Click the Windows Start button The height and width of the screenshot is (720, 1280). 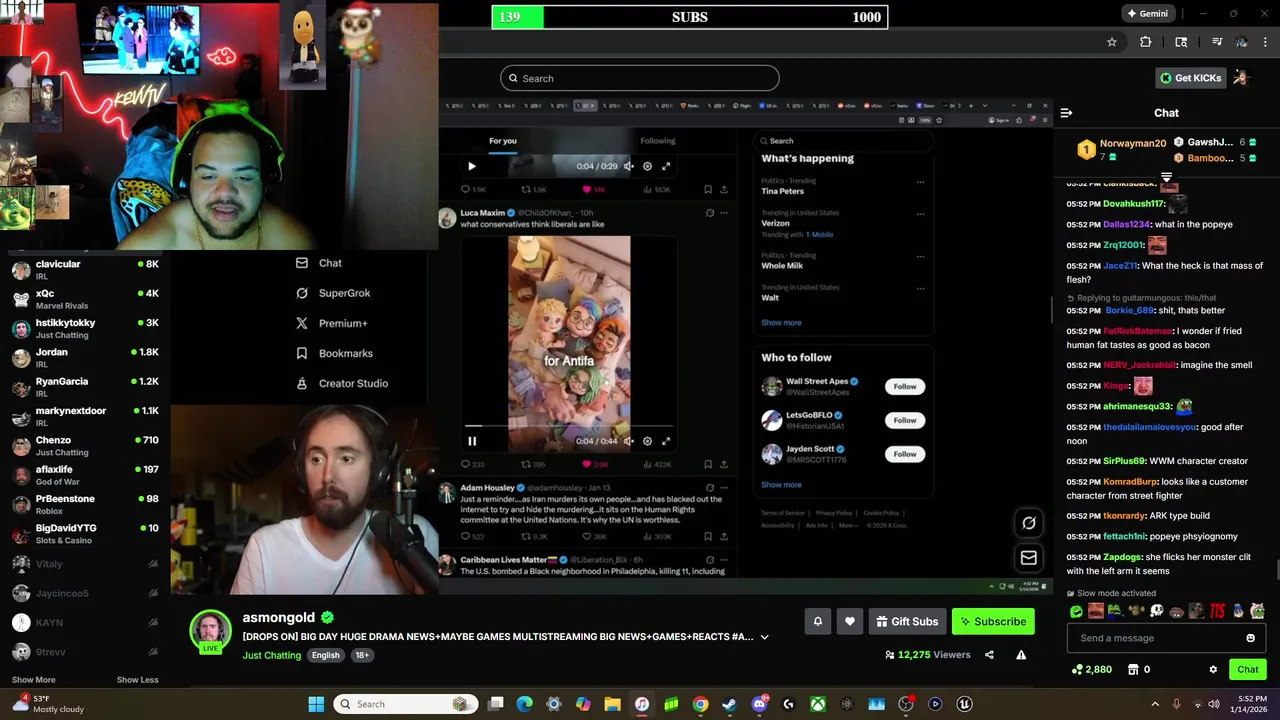click(x=316, y=704)
